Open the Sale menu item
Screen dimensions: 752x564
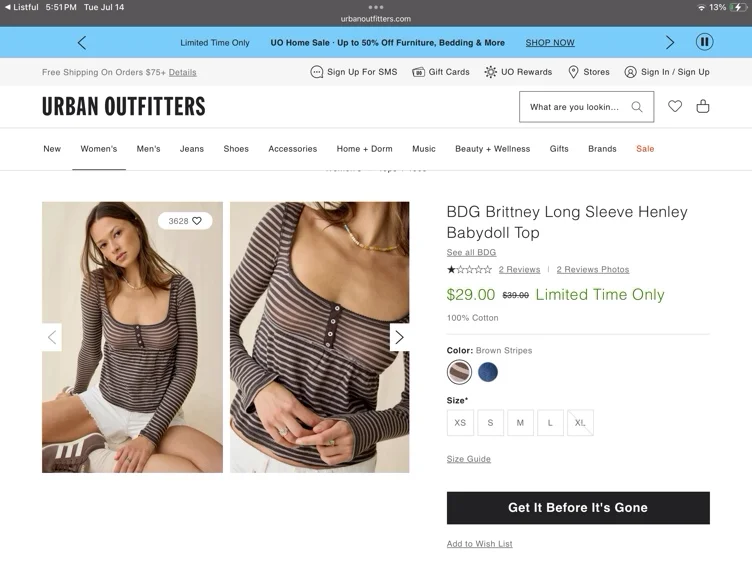click(645, 149)
